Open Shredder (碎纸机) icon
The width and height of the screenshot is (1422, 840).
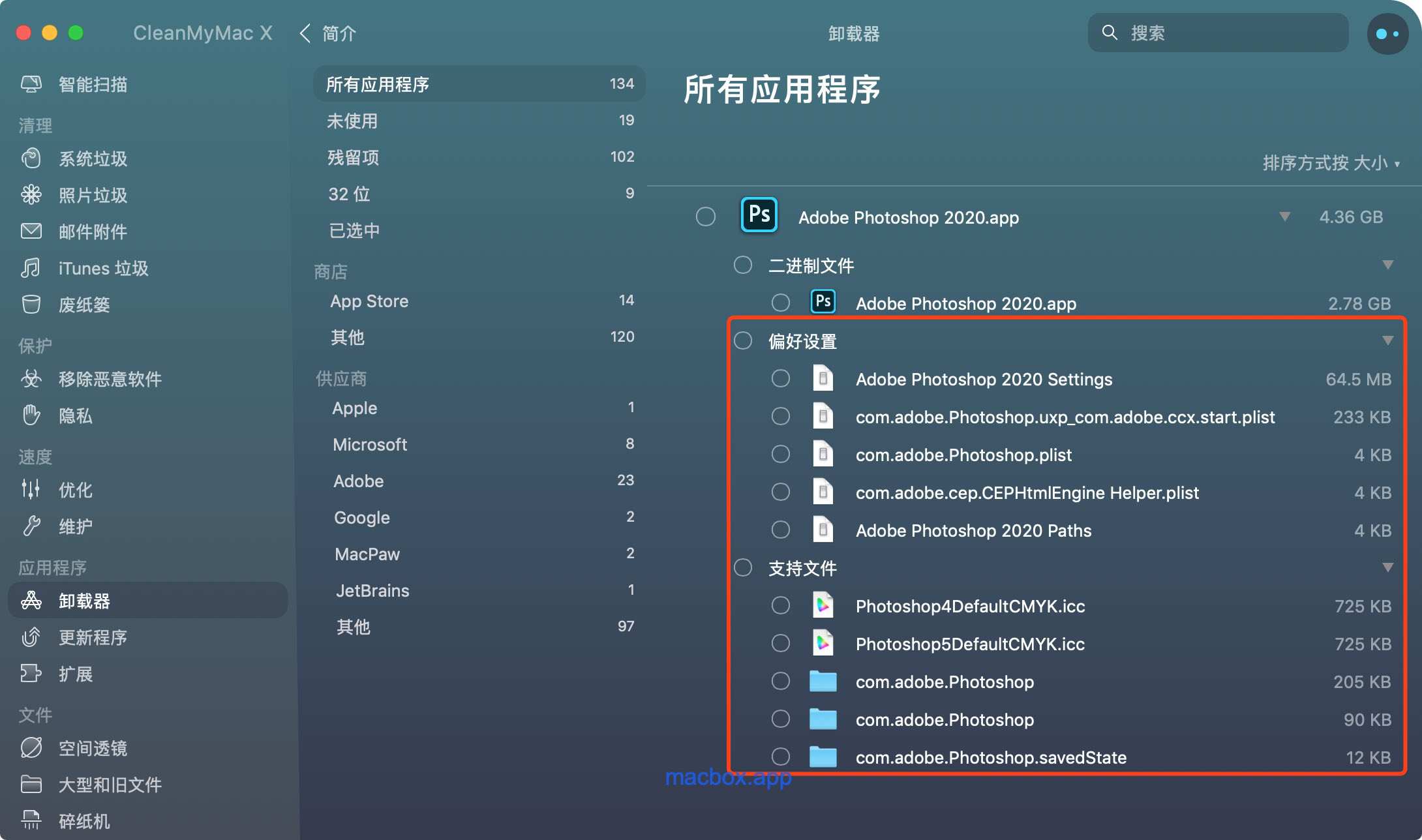[x=31, y=820]
